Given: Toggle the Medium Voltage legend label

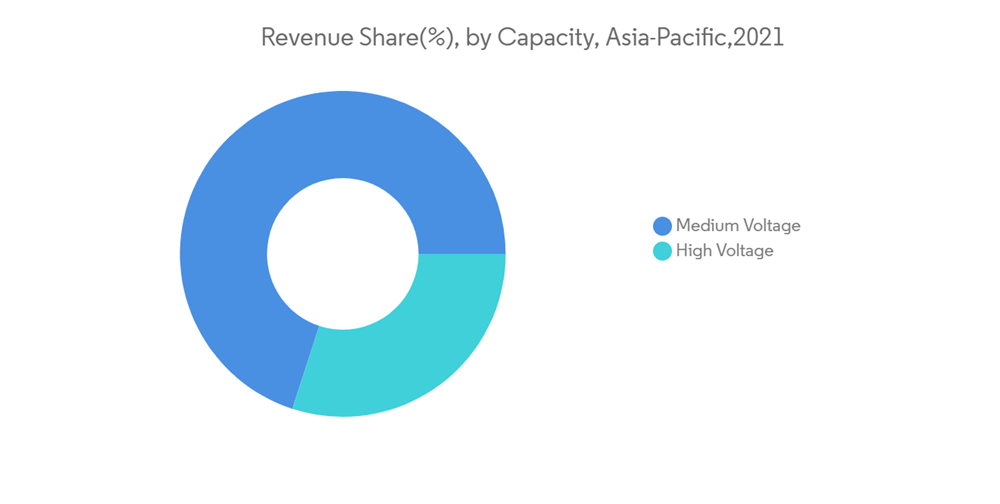Looking at the screenshot, I should [x=738, y=226].
